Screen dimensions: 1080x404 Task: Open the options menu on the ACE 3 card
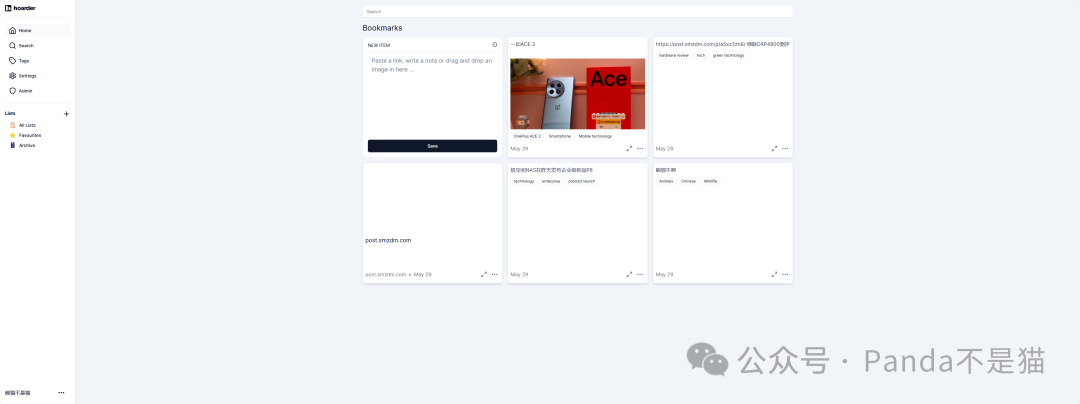click(640, 149)
